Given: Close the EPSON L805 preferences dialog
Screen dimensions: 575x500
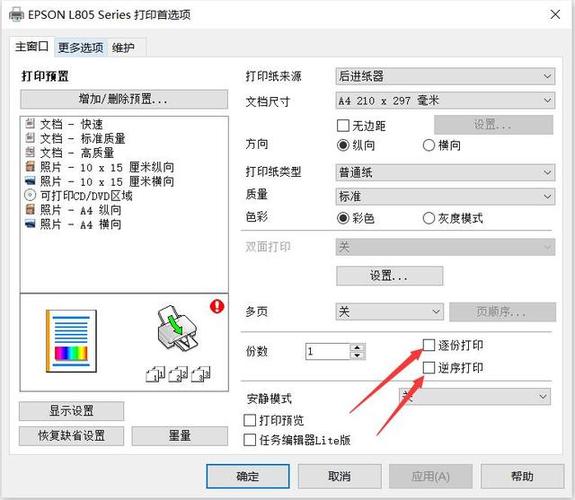Looking at the screenshot, I should 555,14.
